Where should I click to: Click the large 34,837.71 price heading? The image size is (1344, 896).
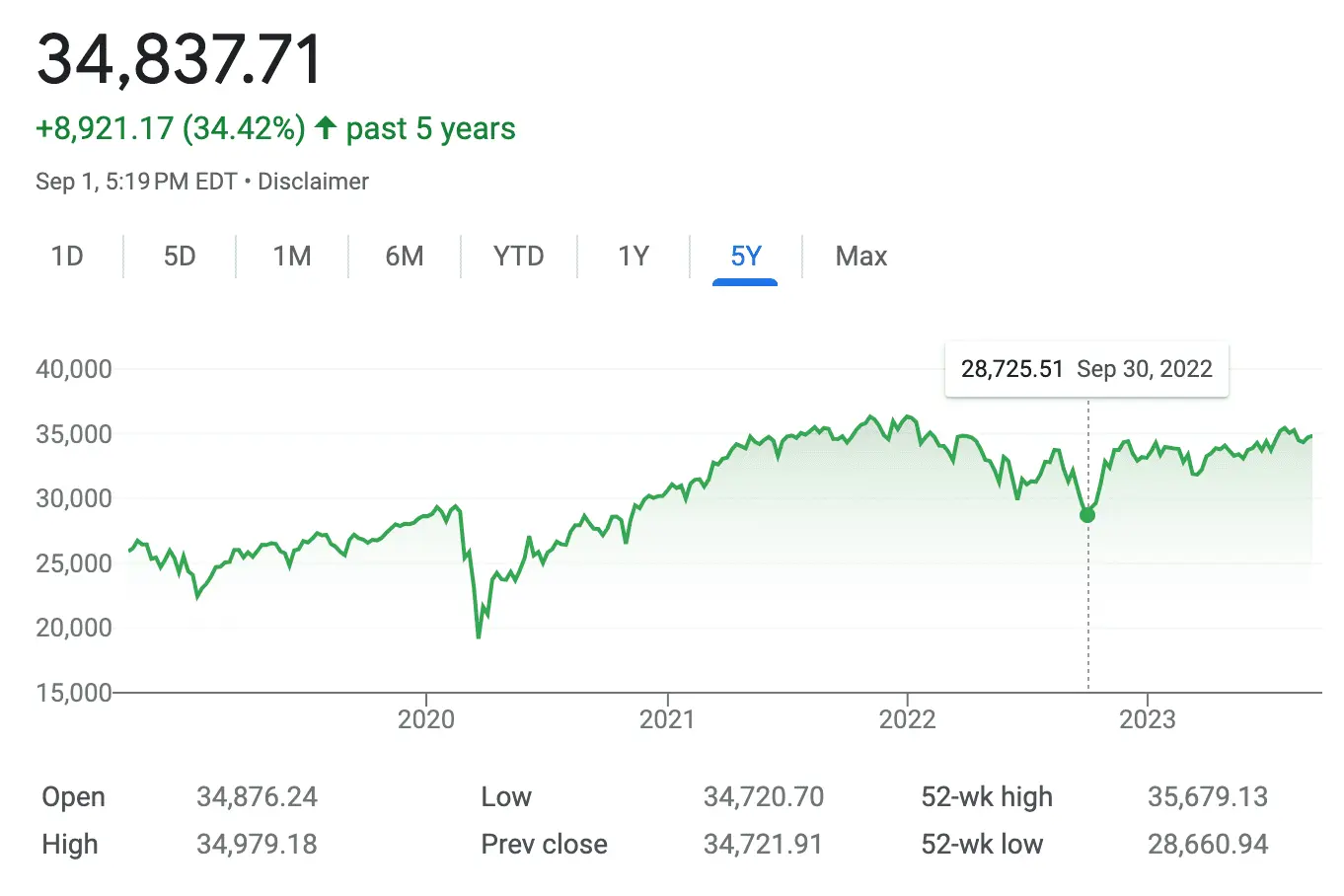click(181, 59)
